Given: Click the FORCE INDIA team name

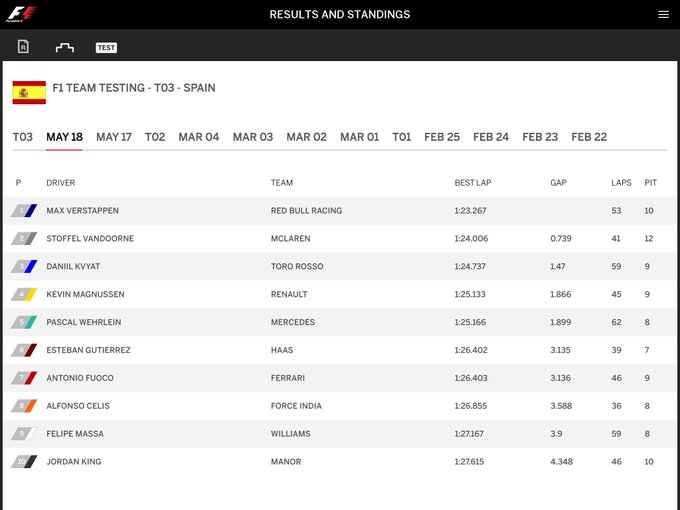Looking at the screenshot, I should tap(296, 405).
